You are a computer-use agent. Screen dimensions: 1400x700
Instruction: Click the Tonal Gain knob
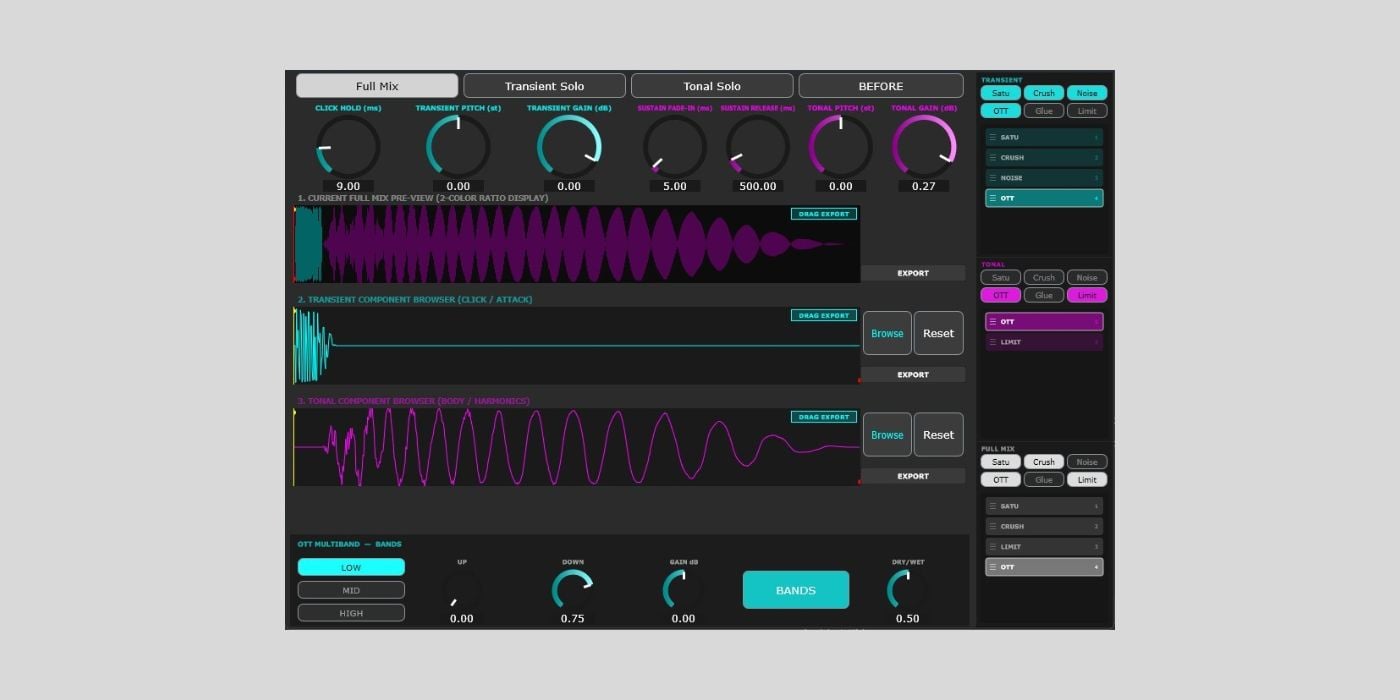pos(924,147)
